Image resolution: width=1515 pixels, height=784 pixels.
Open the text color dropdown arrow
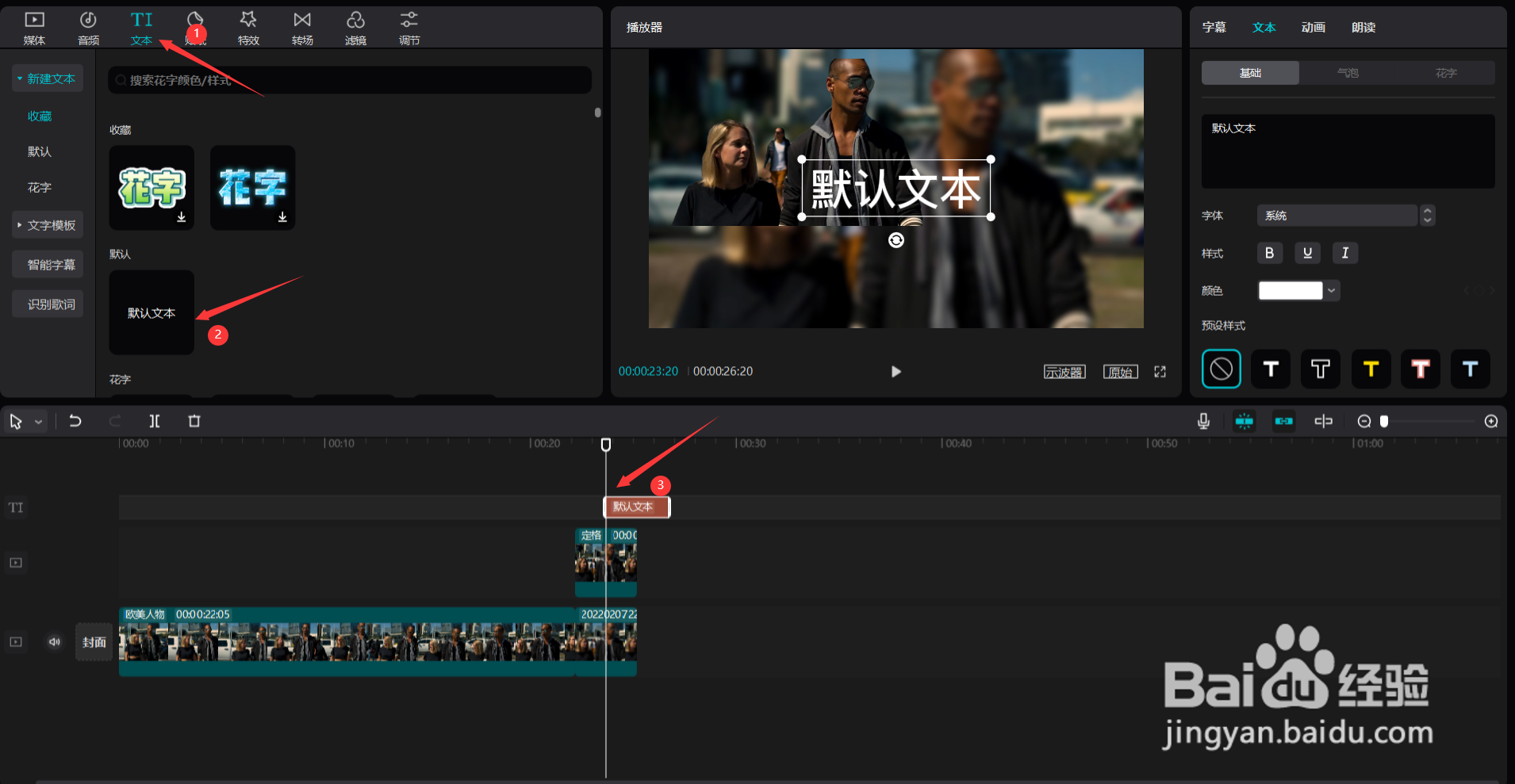pos(1332,291)
